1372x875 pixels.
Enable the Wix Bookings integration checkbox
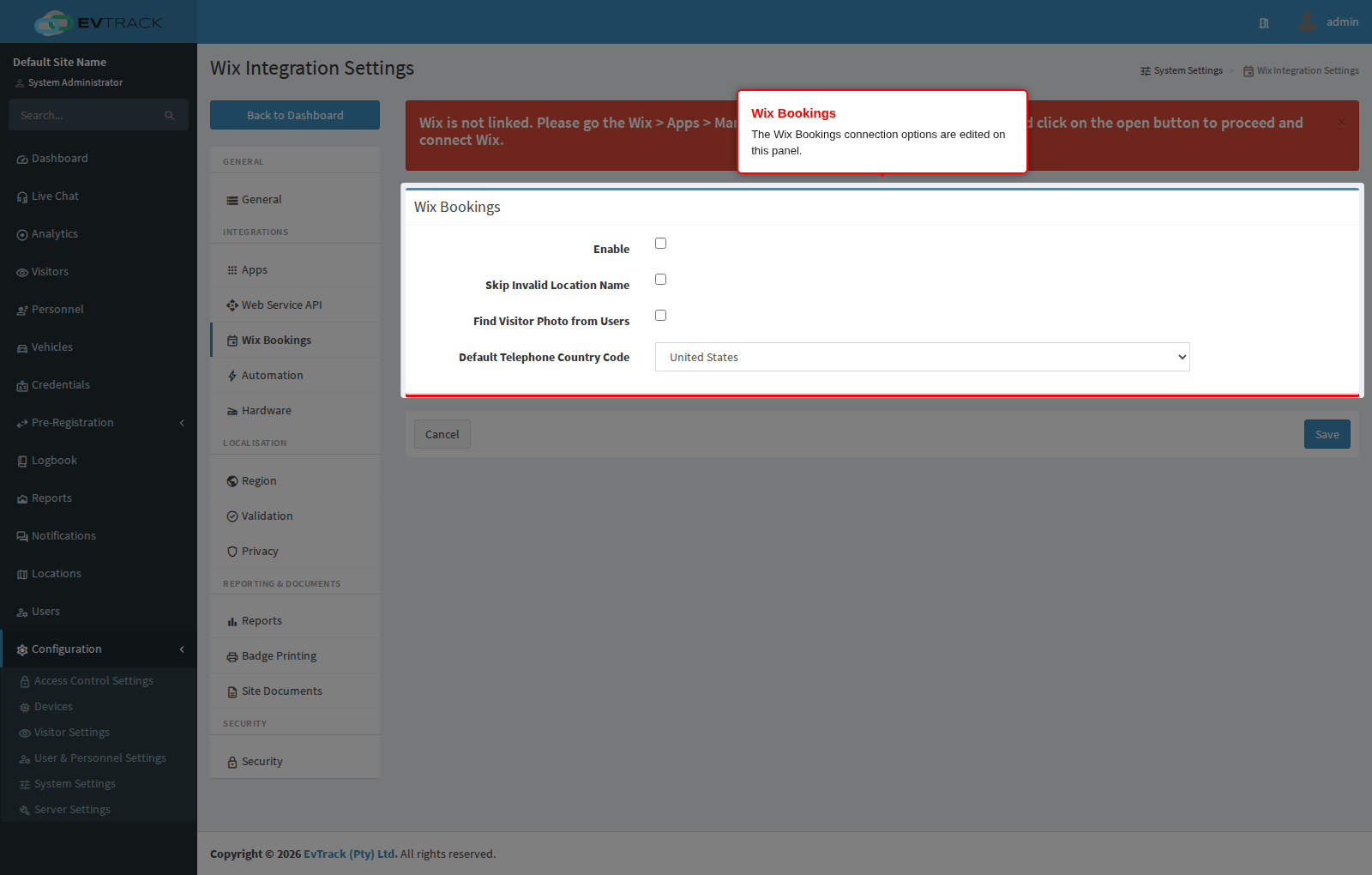660,244
